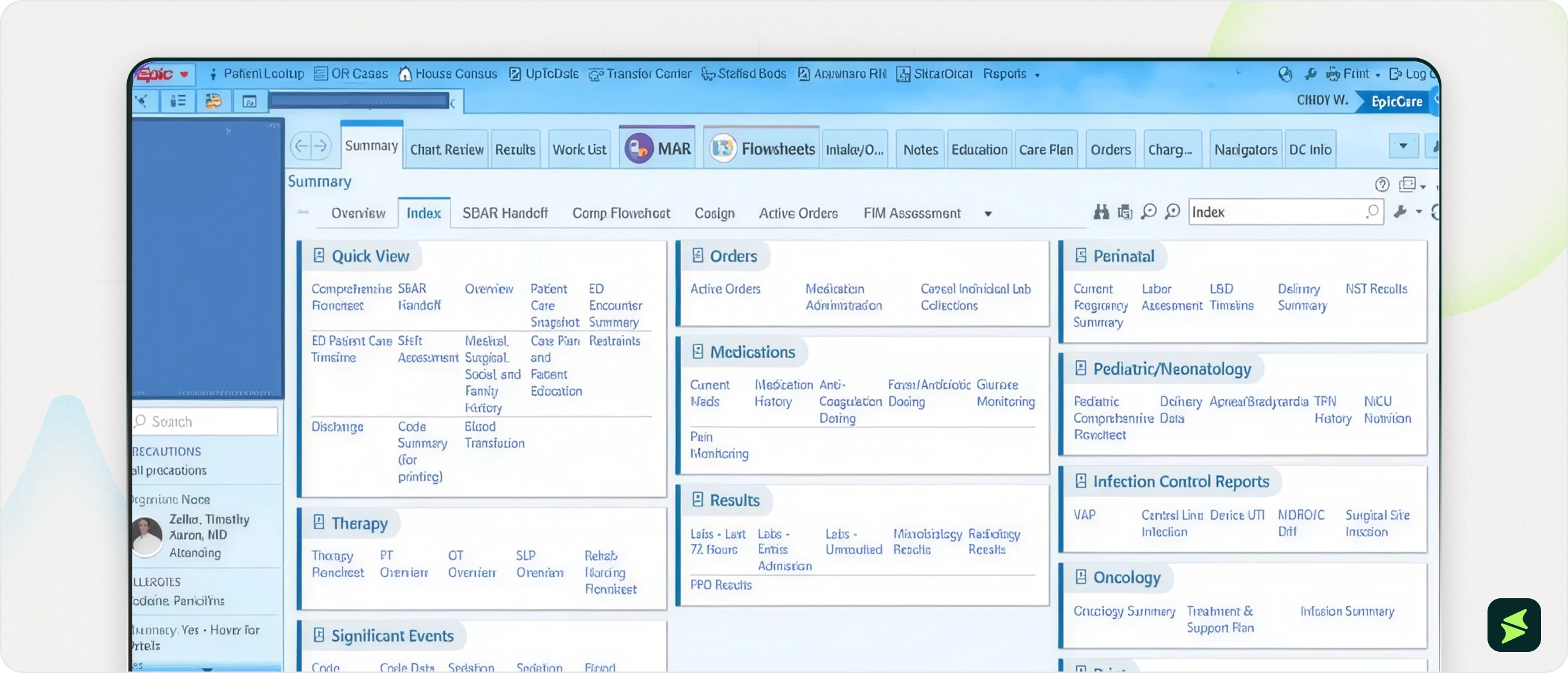Click the calendar icon in workspace toolbar
The height and width of the screenshot is (673, 1568).
249,101
